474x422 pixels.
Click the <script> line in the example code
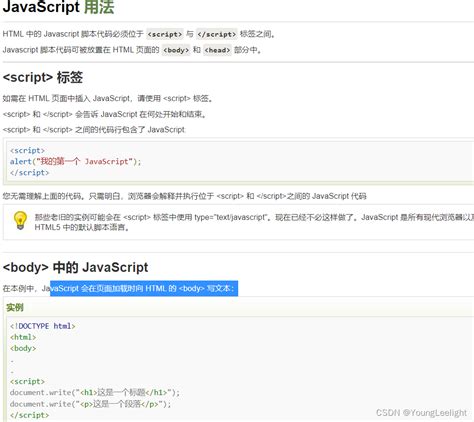pyautogui.click(x=27, y=381)
